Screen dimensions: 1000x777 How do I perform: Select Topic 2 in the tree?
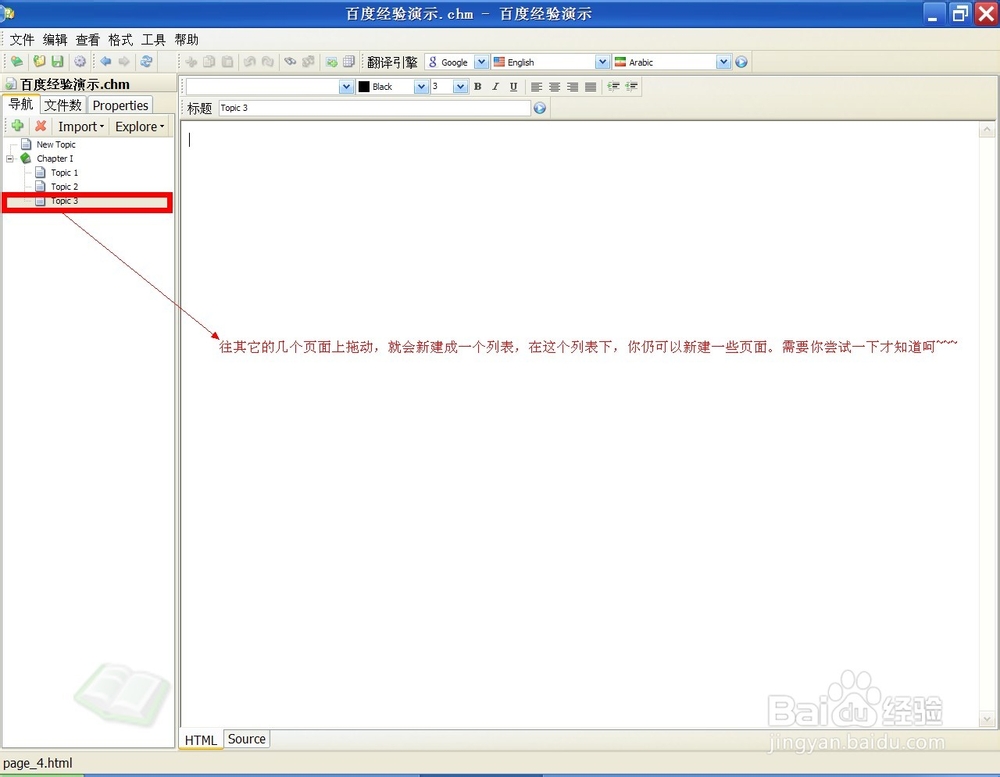point(64,187)
